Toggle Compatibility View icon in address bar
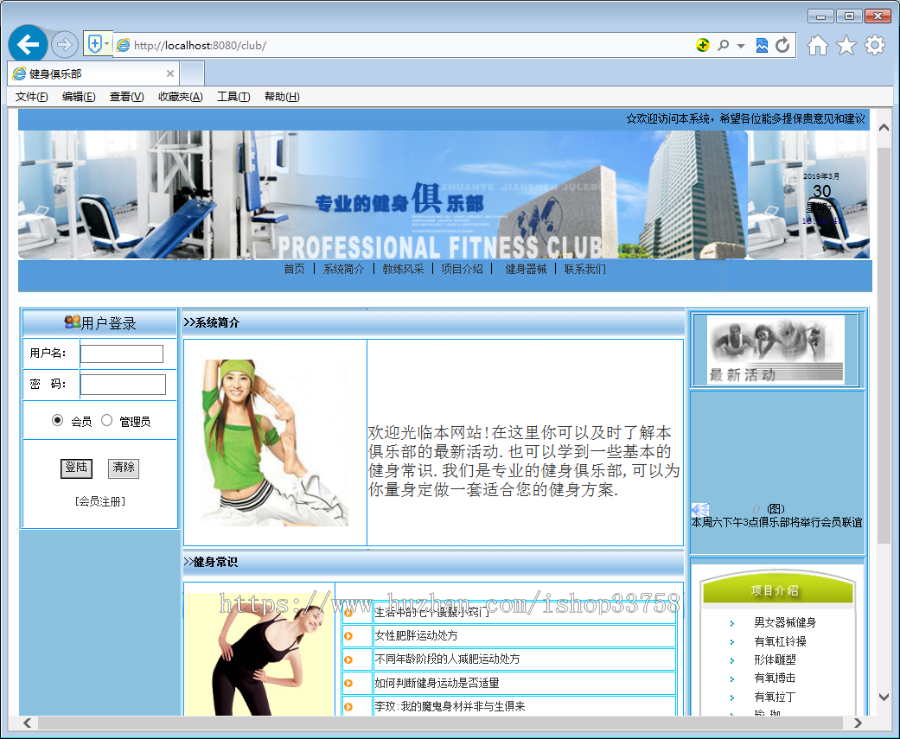Screen dimensions: 900x739 coord(762,44)
